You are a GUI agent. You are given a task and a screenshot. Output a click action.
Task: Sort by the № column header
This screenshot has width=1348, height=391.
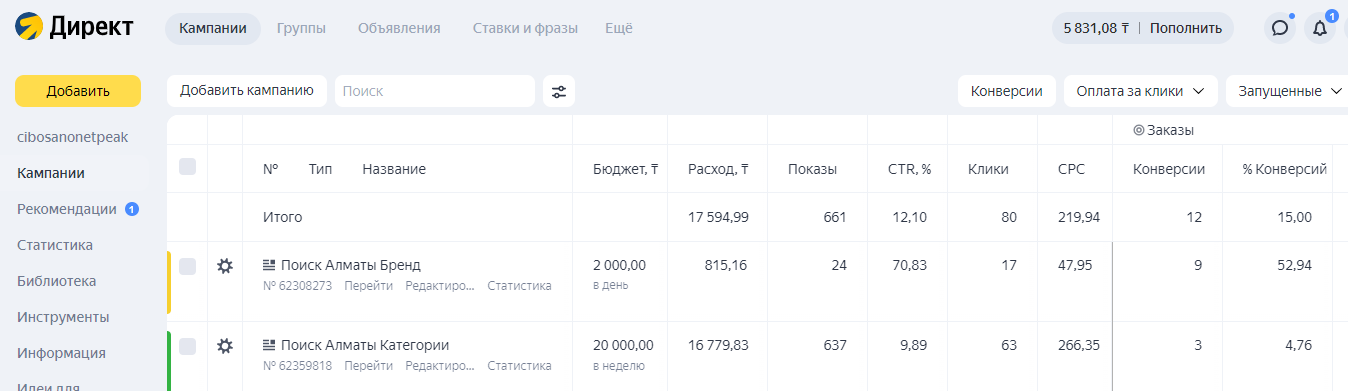(270, 169)
